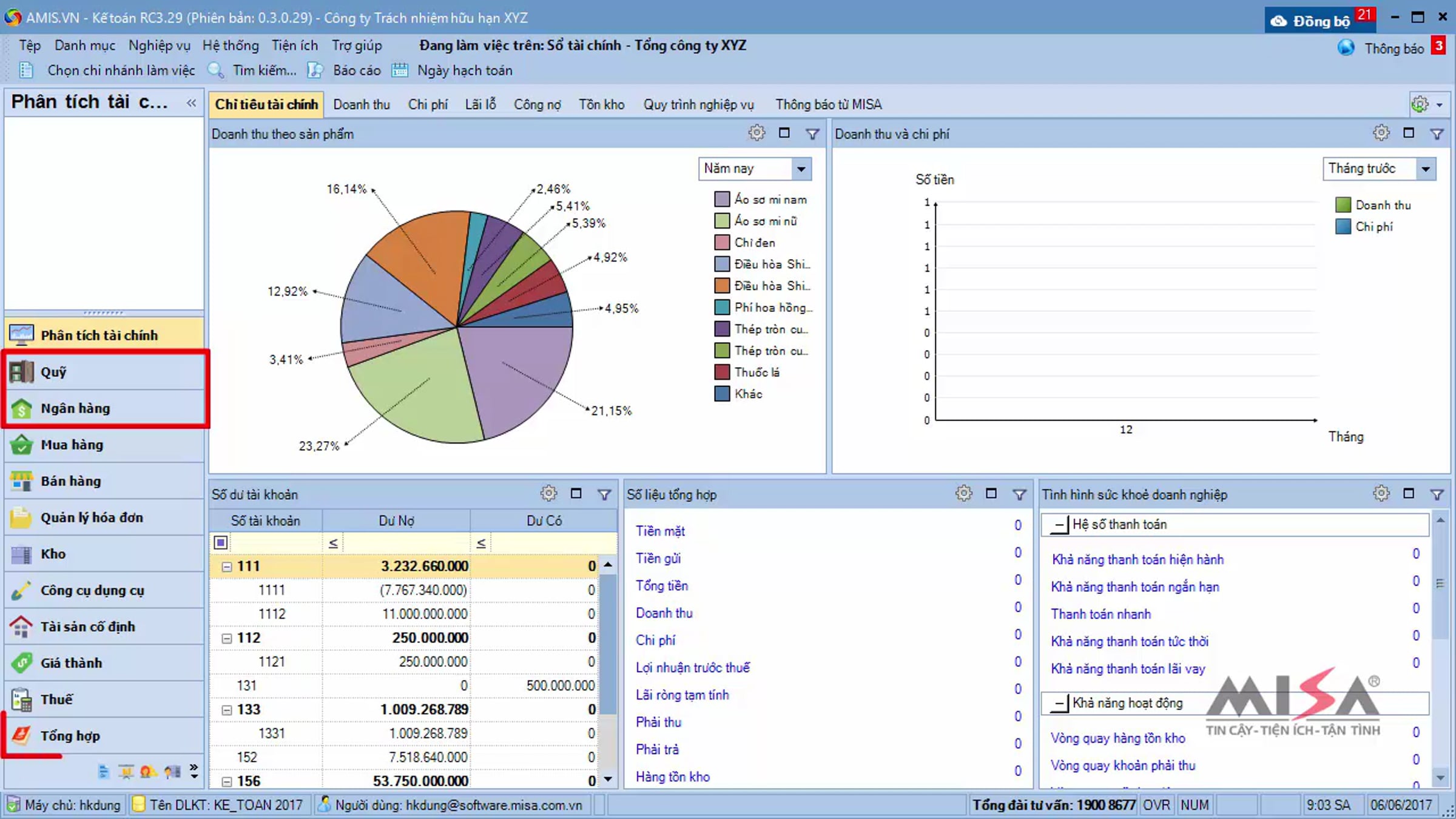Screen dimensions: 1456x819
Task: Collapse the left navigation panel with double chevron
Action: 192,103
